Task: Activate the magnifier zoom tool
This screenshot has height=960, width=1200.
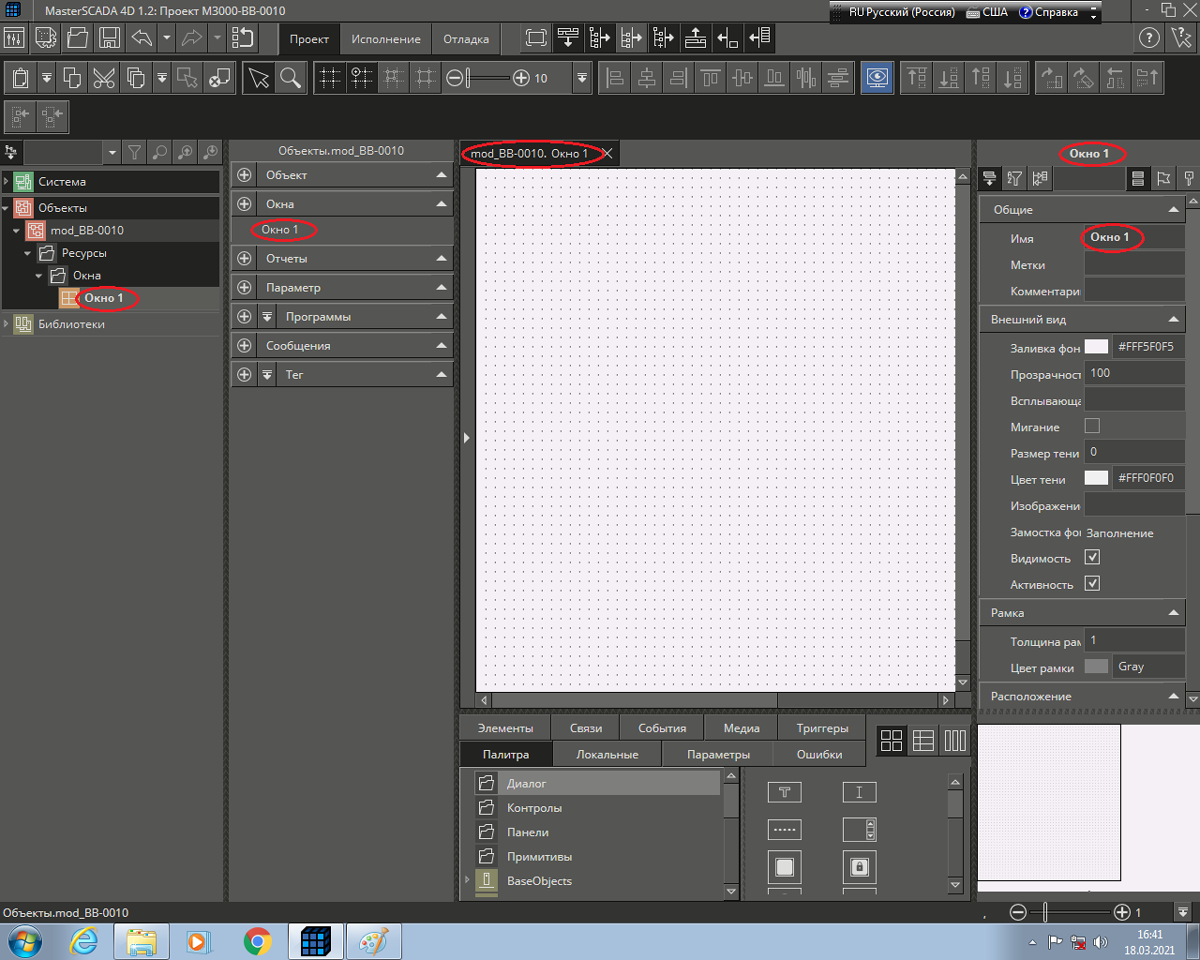Action: [290, 78]
